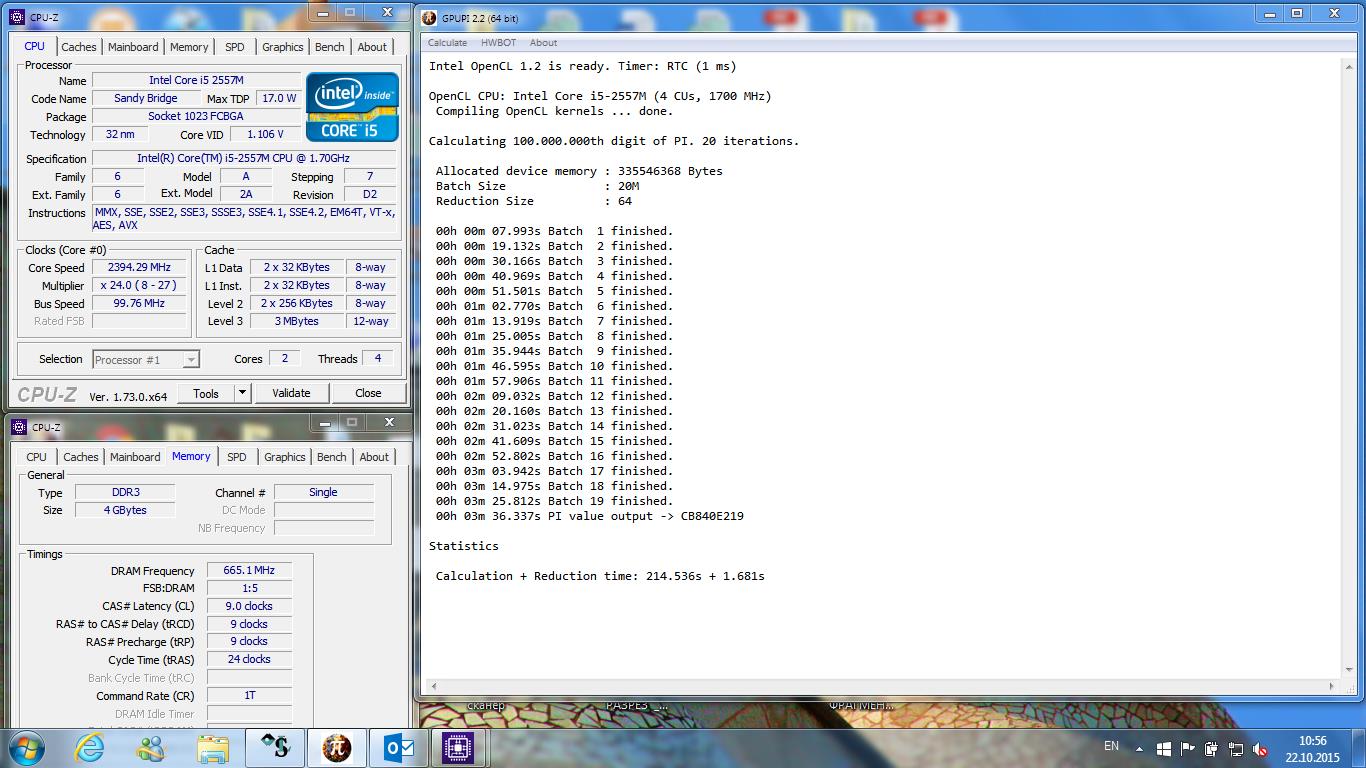Screen dimensions: 1366x768
Task: Open Bench tab in lower CPU-Z window
Action: [x=332, y=457]
